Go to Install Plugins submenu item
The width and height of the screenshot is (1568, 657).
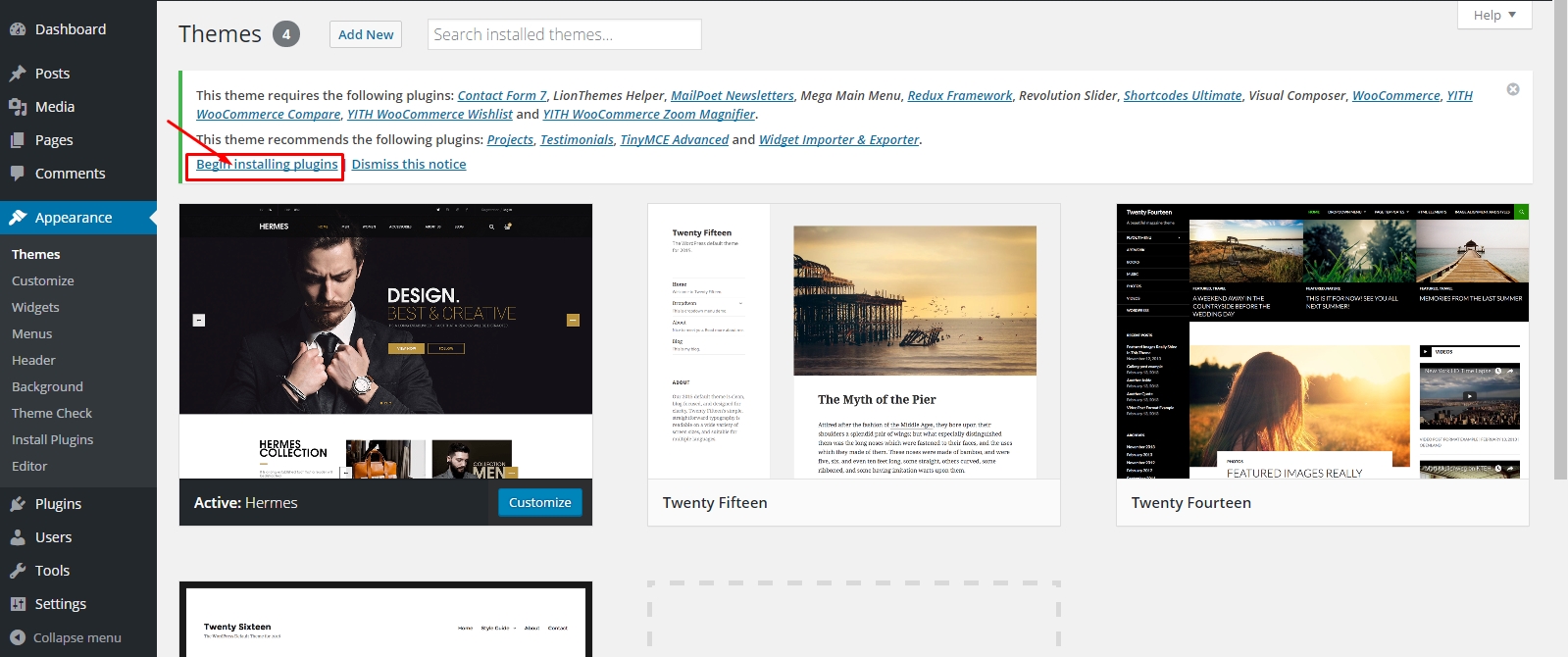pos(52,439)
